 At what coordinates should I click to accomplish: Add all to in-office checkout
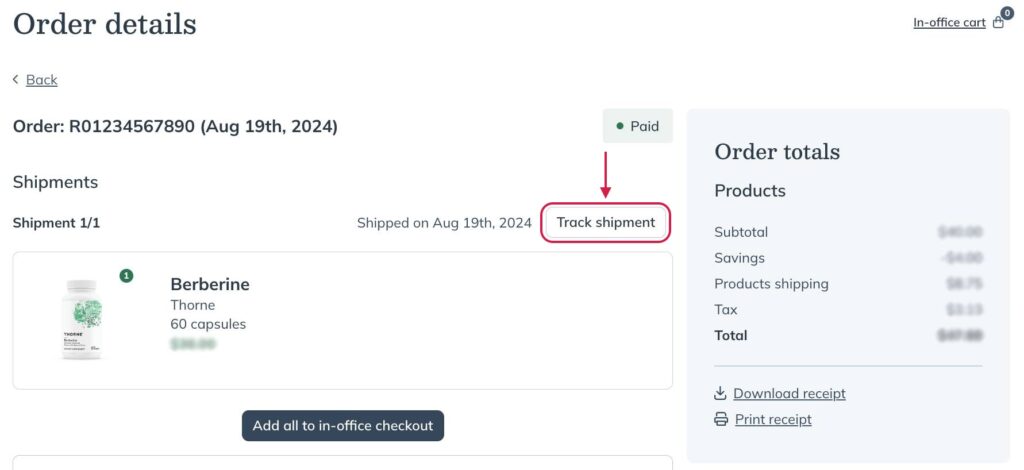343,426
